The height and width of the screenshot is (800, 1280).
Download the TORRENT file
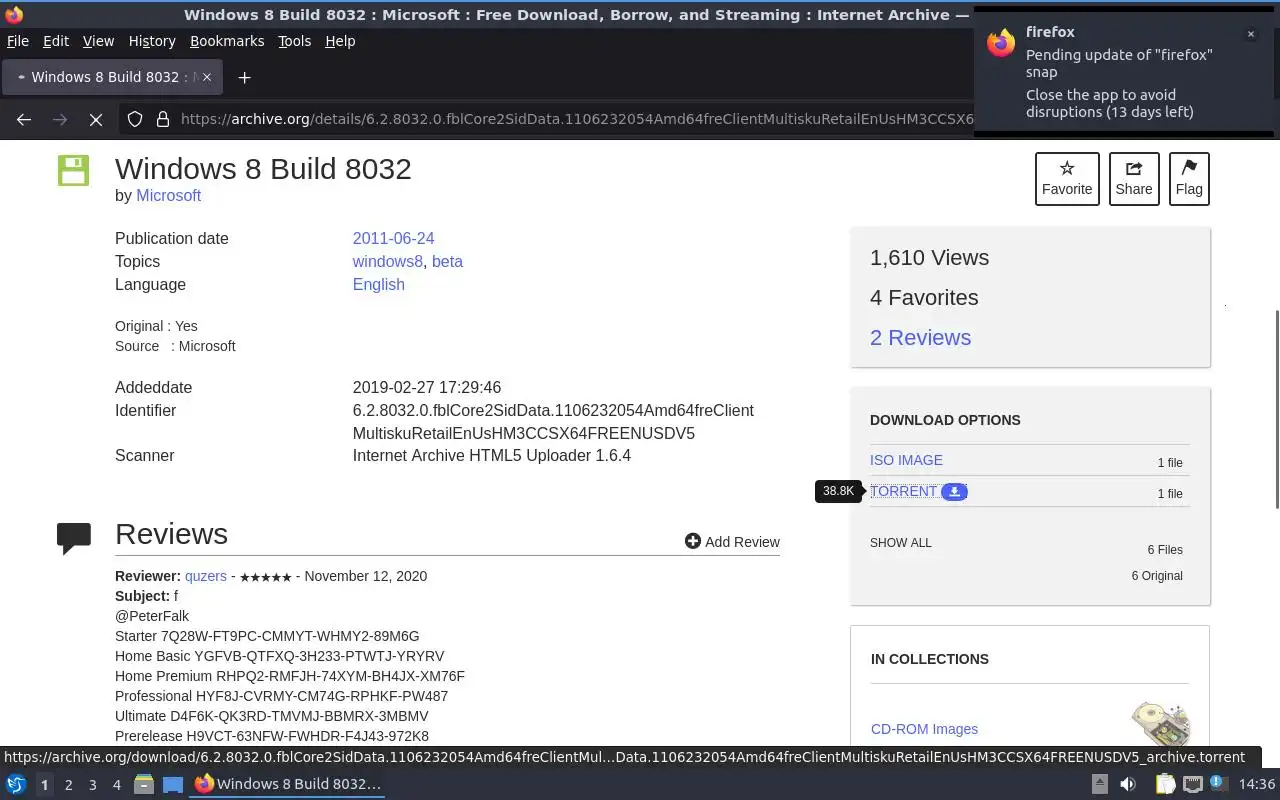click(904, 491)
